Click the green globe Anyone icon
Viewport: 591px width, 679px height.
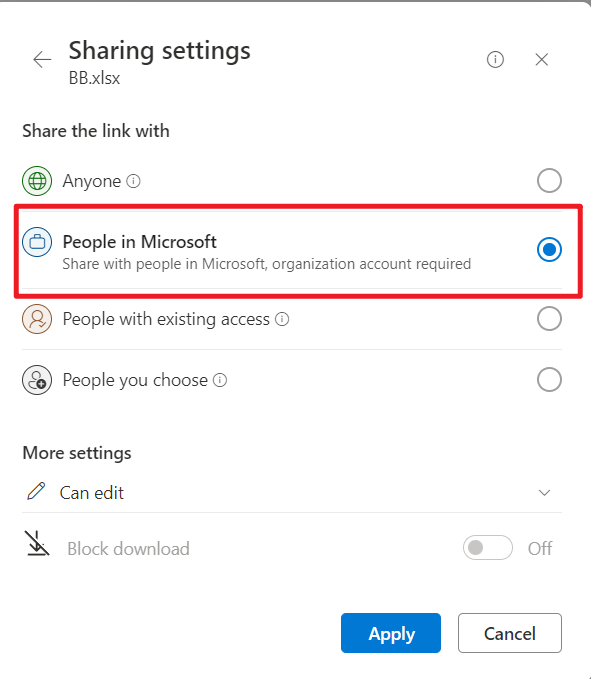pyautogui.click(x=37, y=181)
